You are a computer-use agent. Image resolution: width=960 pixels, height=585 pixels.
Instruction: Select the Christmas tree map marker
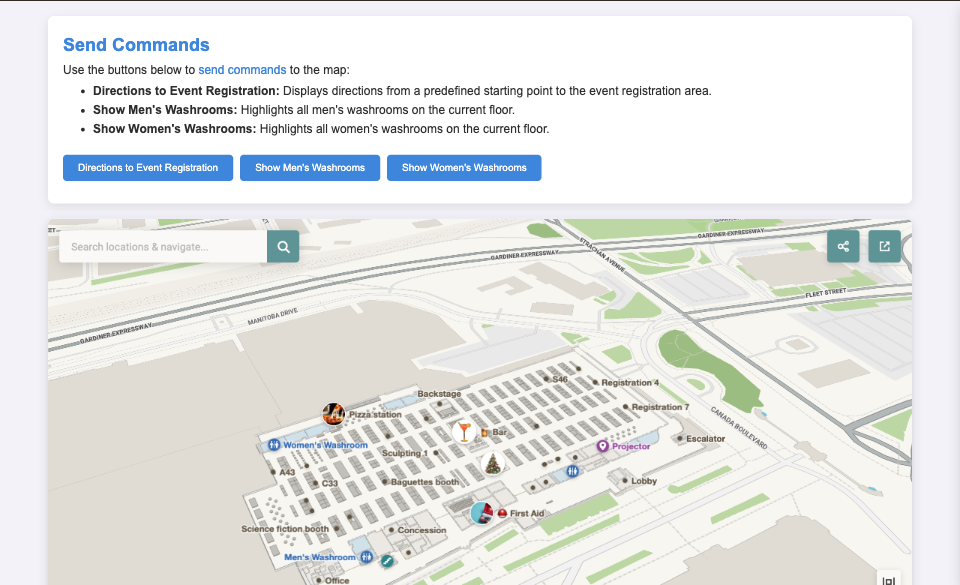coord(492,464)
